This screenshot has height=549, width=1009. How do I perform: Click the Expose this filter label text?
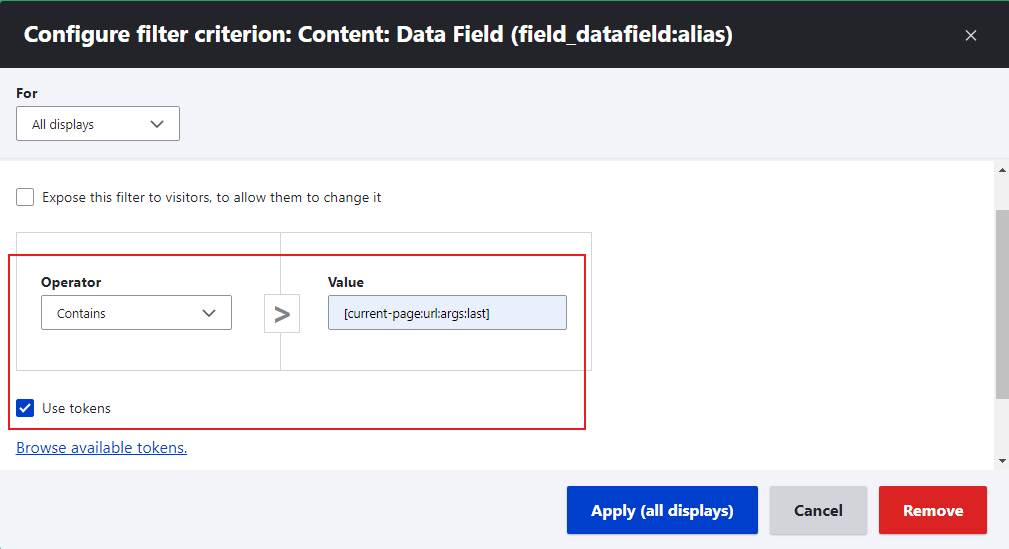pyautogui.click(x=211, y=198)
